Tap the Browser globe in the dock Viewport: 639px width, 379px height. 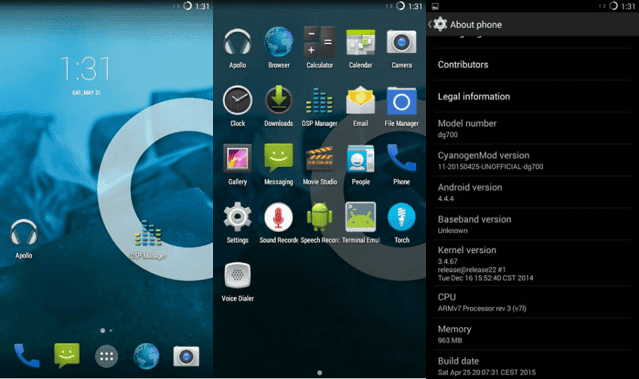coord(146,356)
